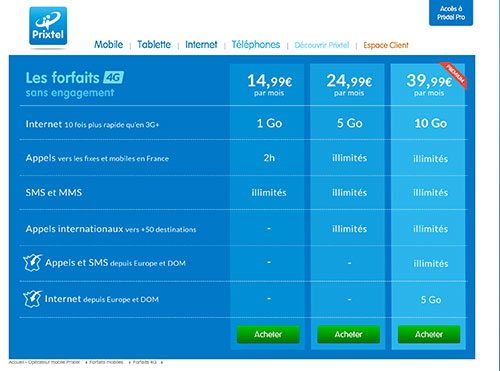Open the Internet menu item

(201, 44)
